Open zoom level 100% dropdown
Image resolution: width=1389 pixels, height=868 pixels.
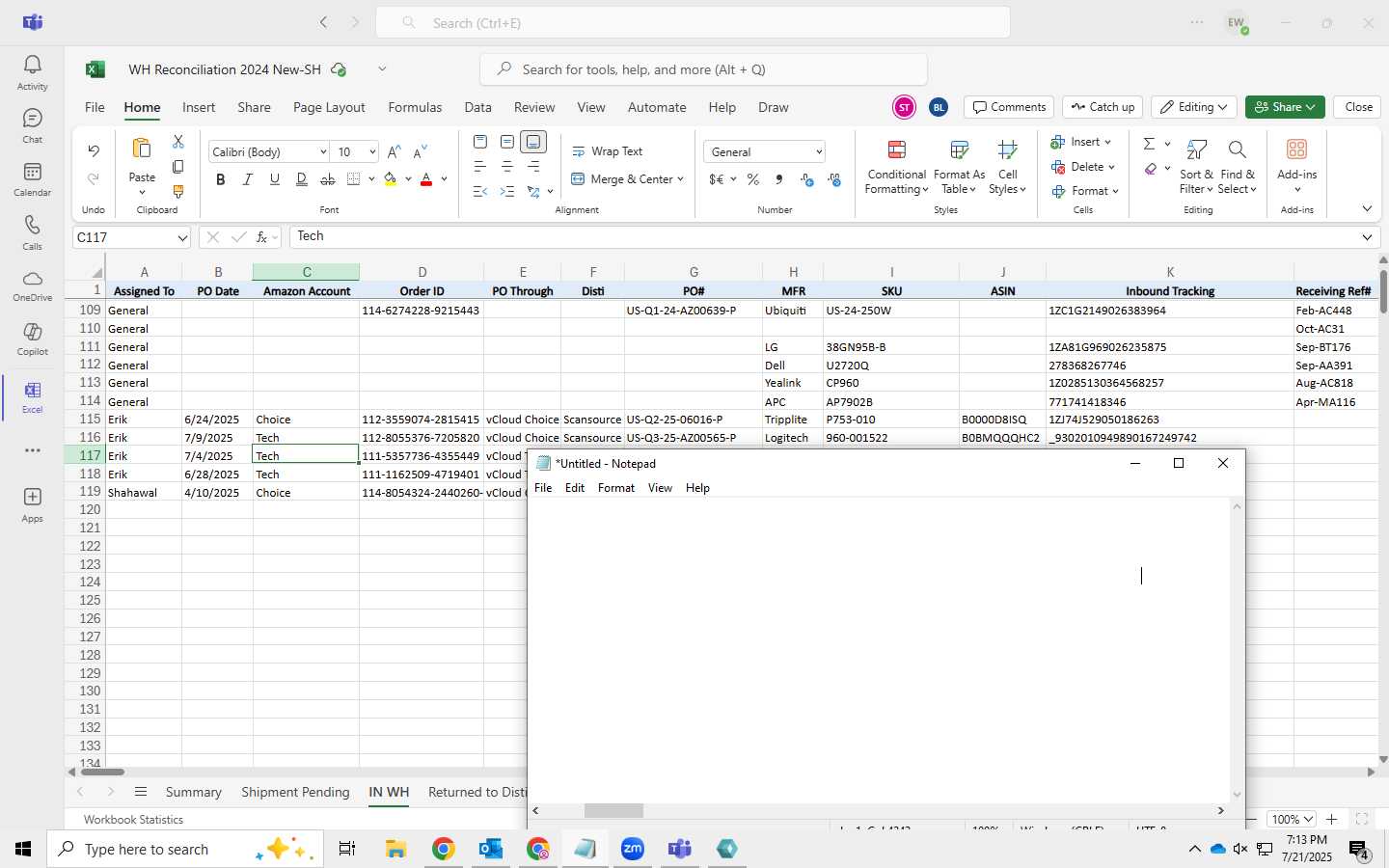pyautogui.click(x=1293, y=819)
